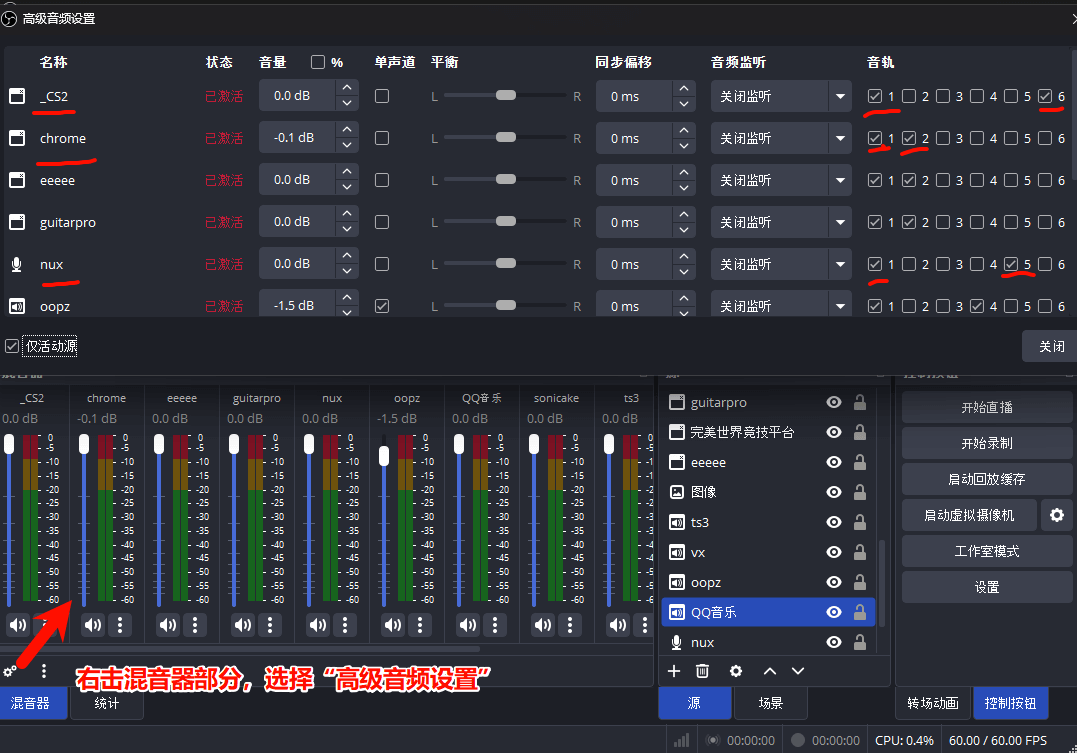Screen dimensions: 1077x753
Task: Hide the nux source in list
Action: [x=834, y=642]
